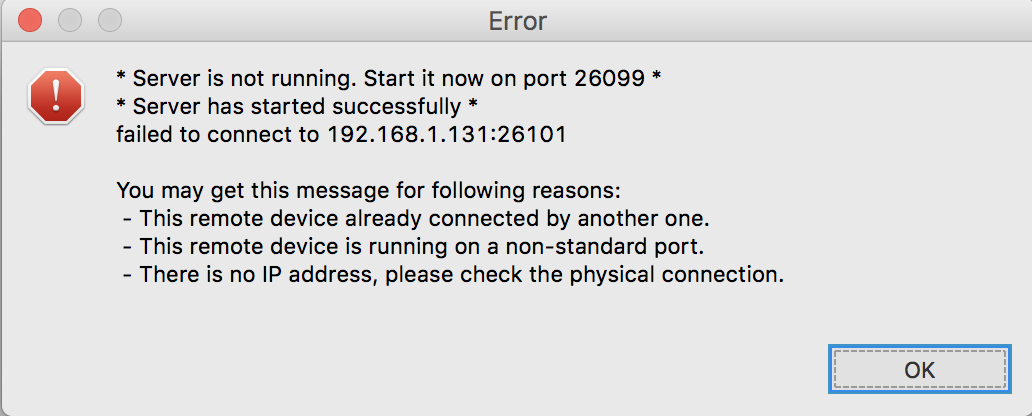The width and height of the screenshot is (1032, 416).
Task: Click the OK button
Action: [x=919, y=370]
